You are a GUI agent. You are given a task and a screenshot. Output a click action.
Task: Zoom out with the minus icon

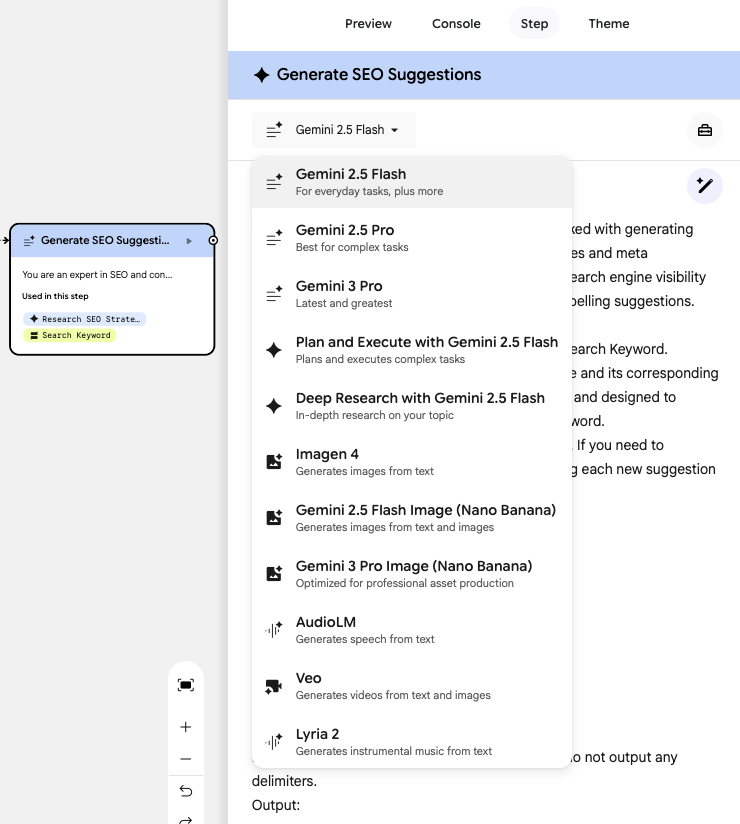click(185, 759)
